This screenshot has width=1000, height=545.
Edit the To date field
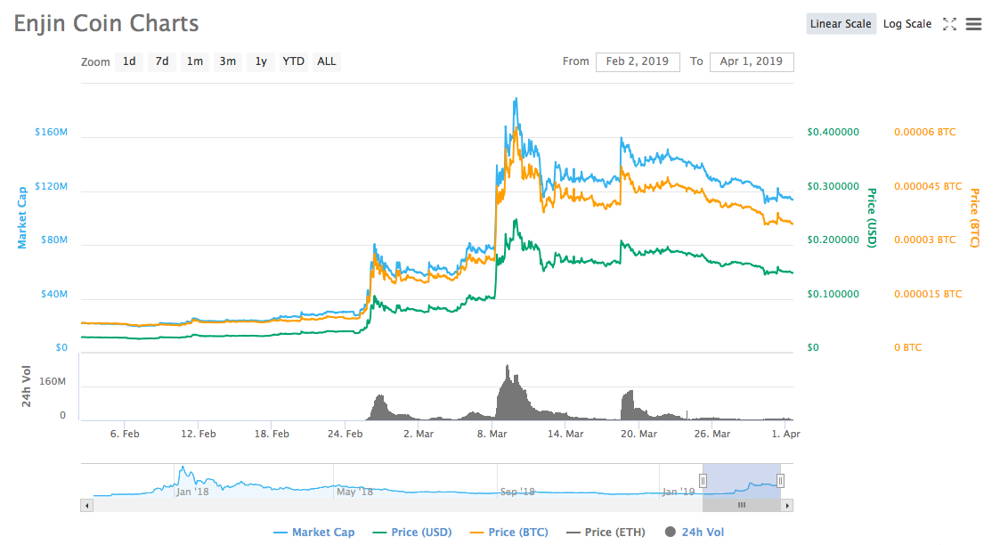pyautogui.click(x=751, y=61)
